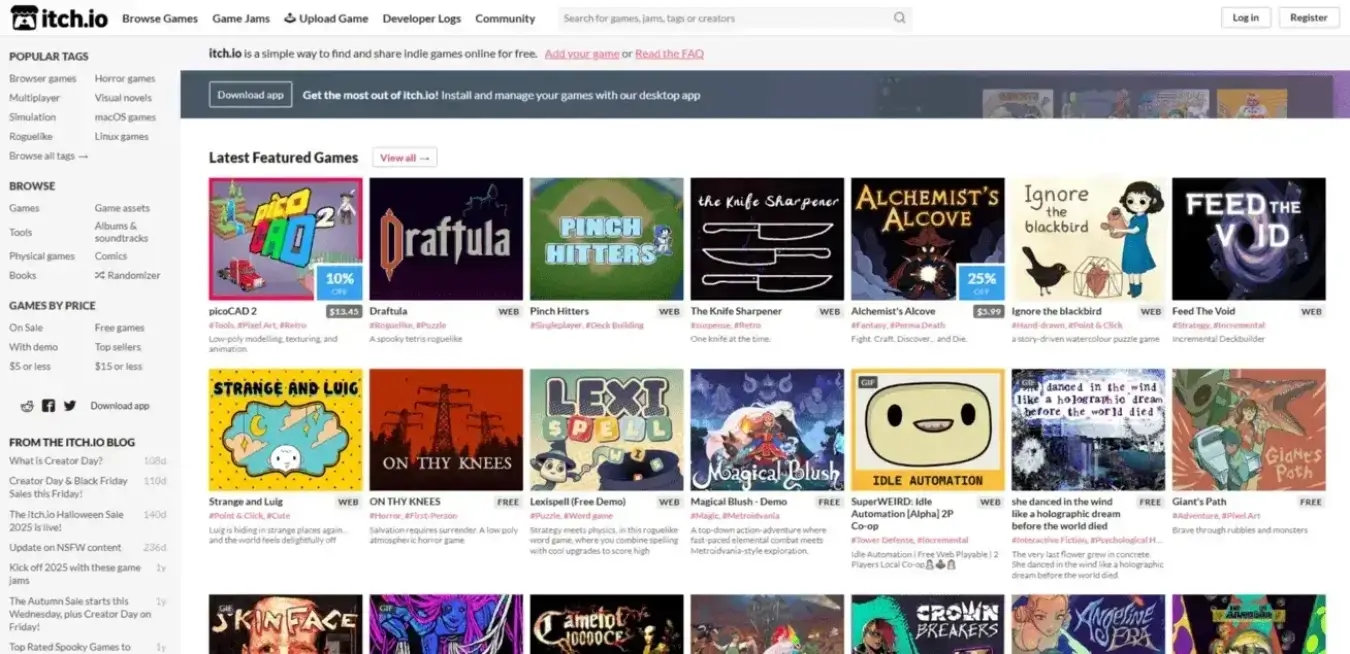Follow the Read the FAQ link

pyautogui.click(x=669, y=54)
